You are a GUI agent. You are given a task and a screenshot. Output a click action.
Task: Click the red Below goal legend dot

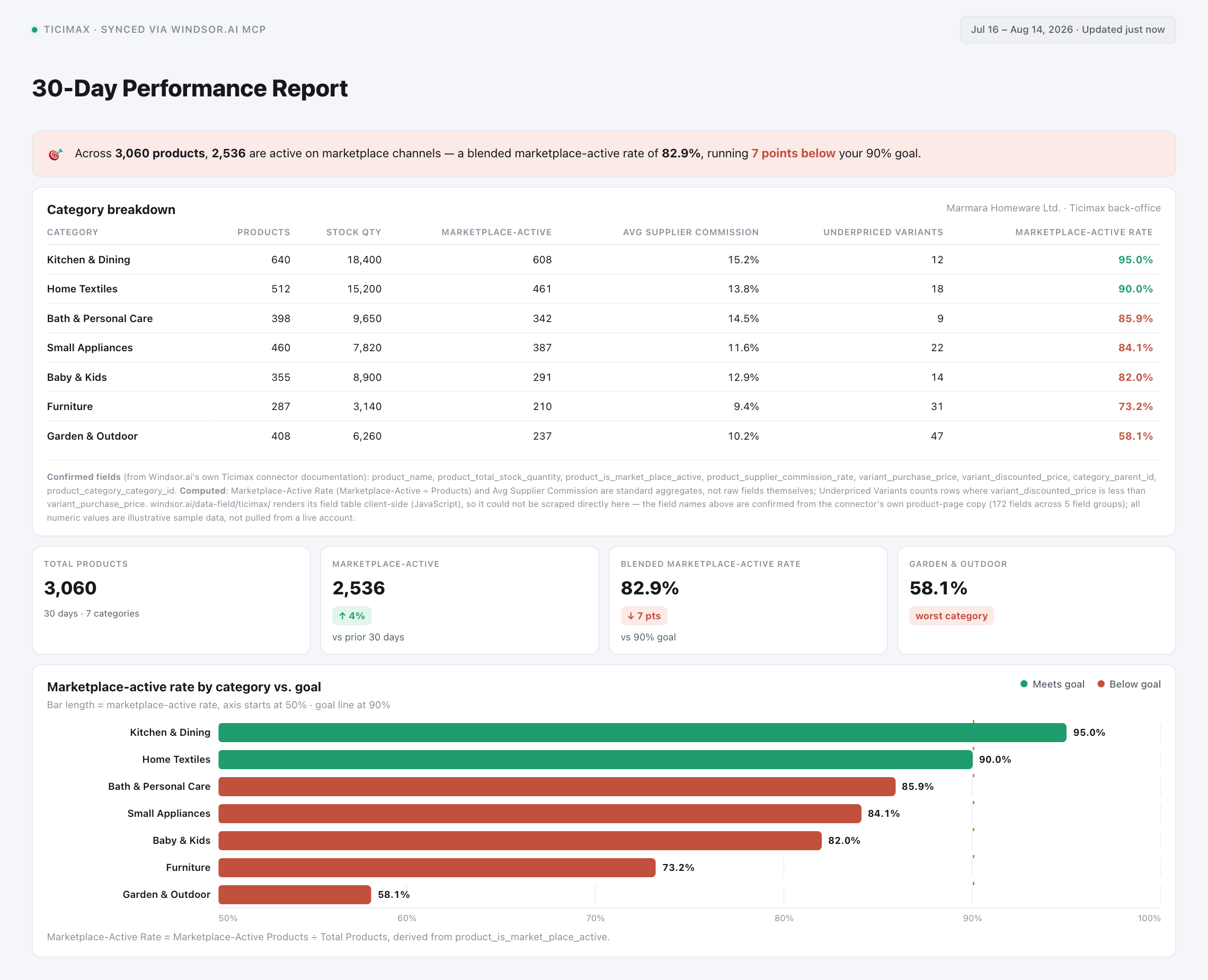[x=1101, y=684]
